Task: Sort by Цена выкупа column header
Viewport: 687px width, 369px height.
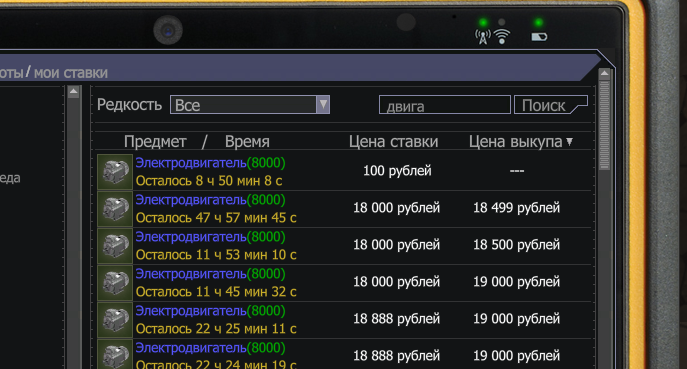Action: 521,142
